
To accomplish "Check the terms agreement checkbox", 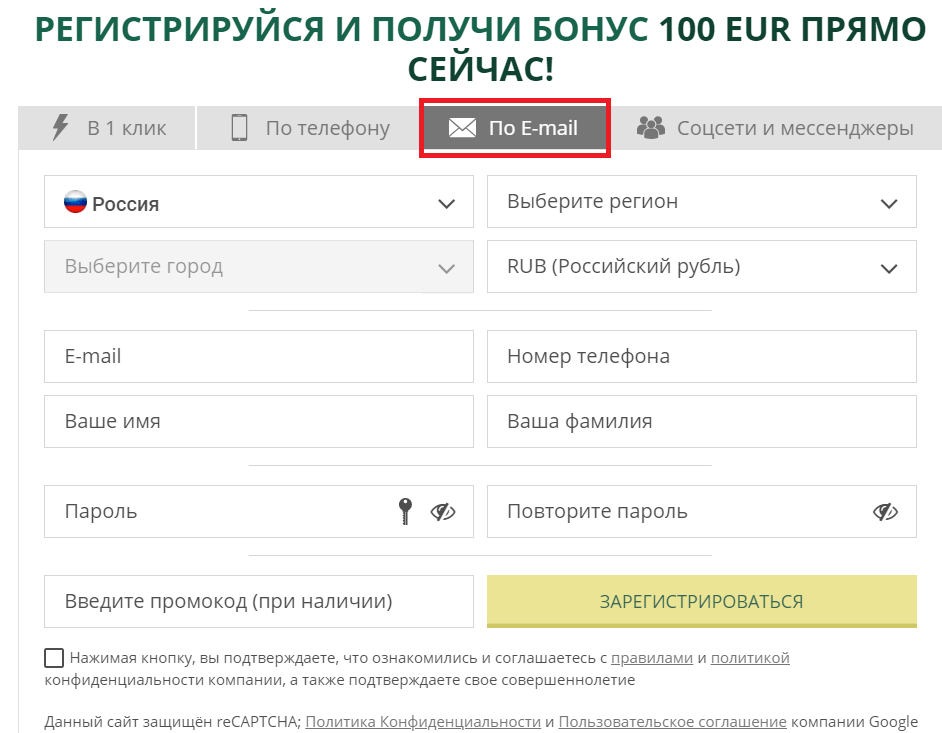I will coord(54,658).
